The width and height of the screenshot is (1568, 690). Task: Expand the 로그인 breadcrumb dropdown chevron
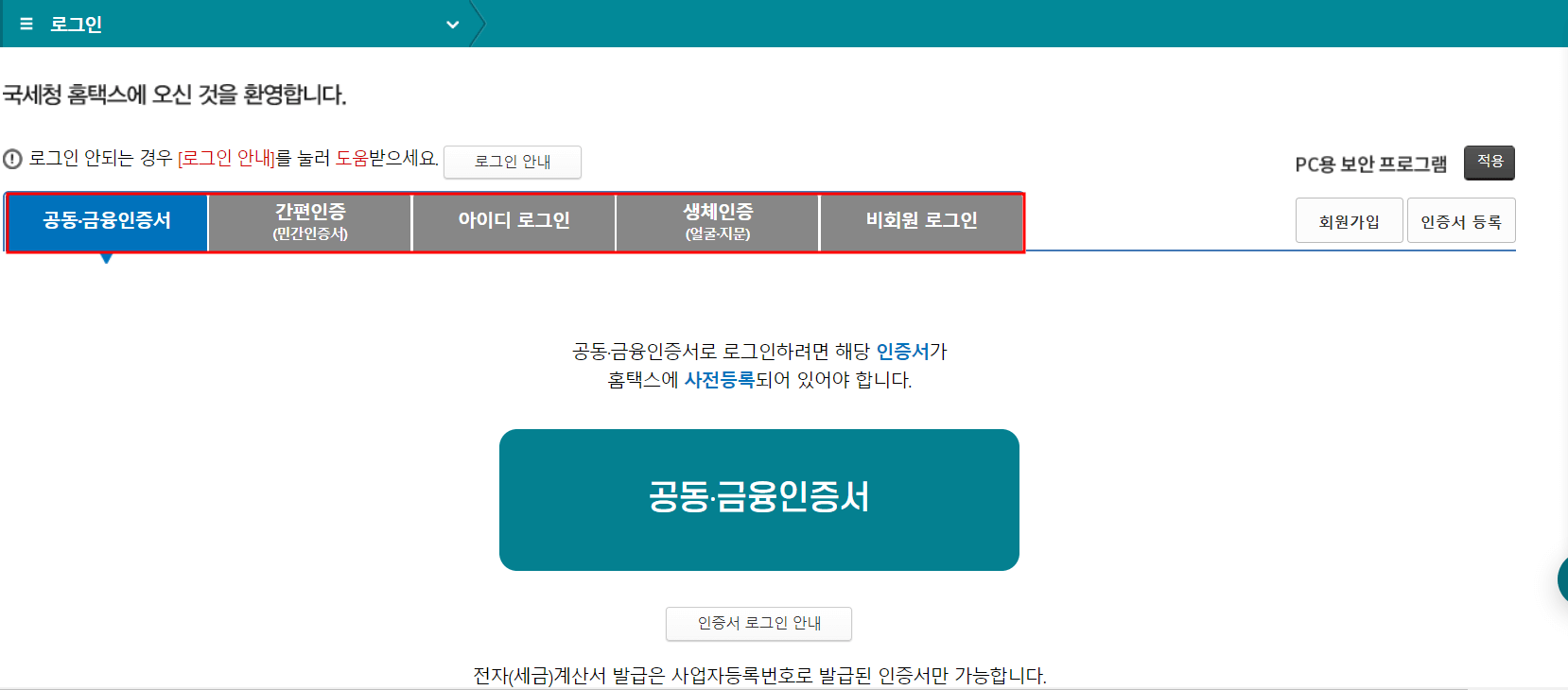(452, 25)
